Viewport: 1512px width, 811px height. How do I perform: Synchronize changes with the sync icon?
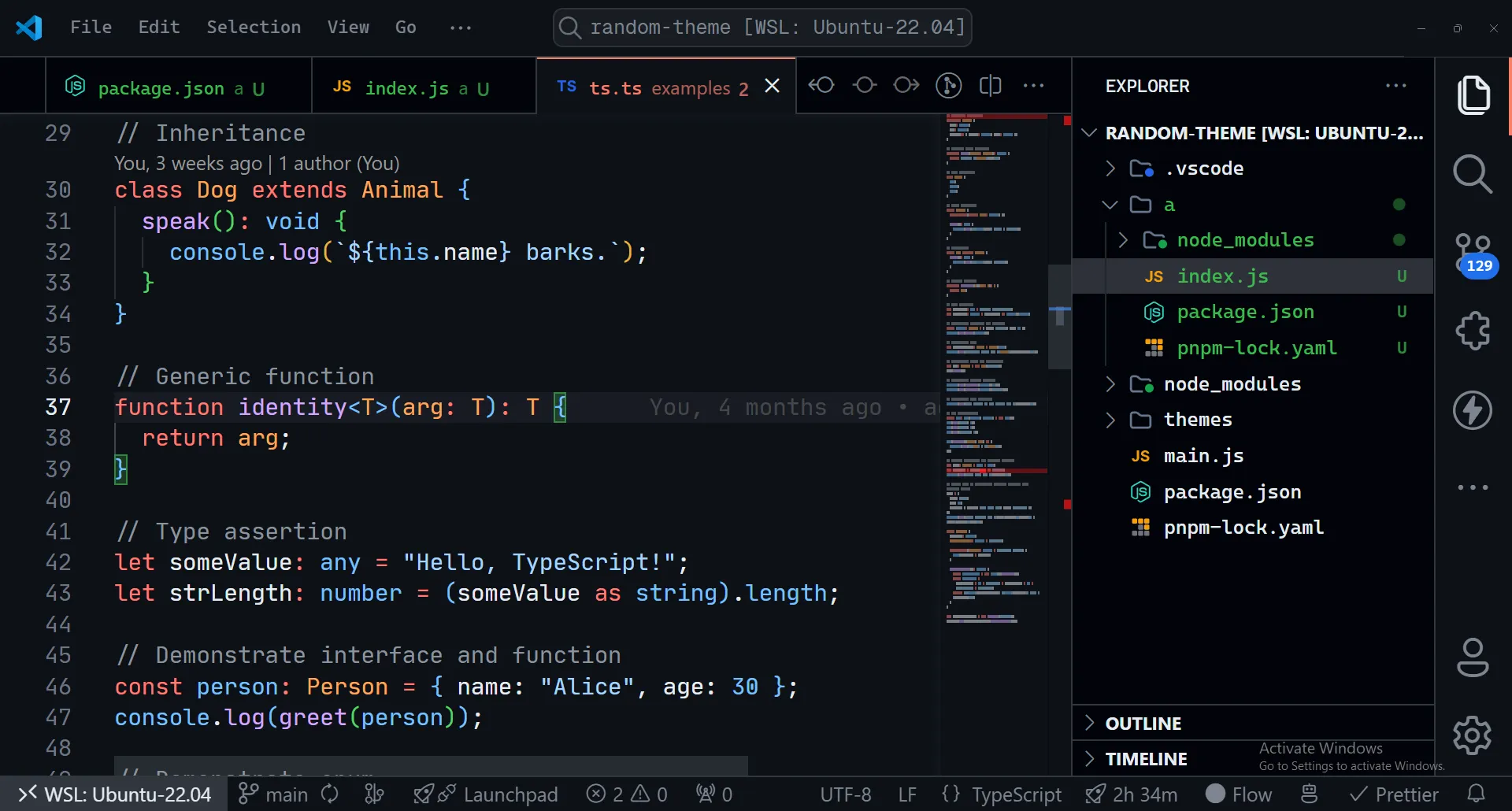330,794
